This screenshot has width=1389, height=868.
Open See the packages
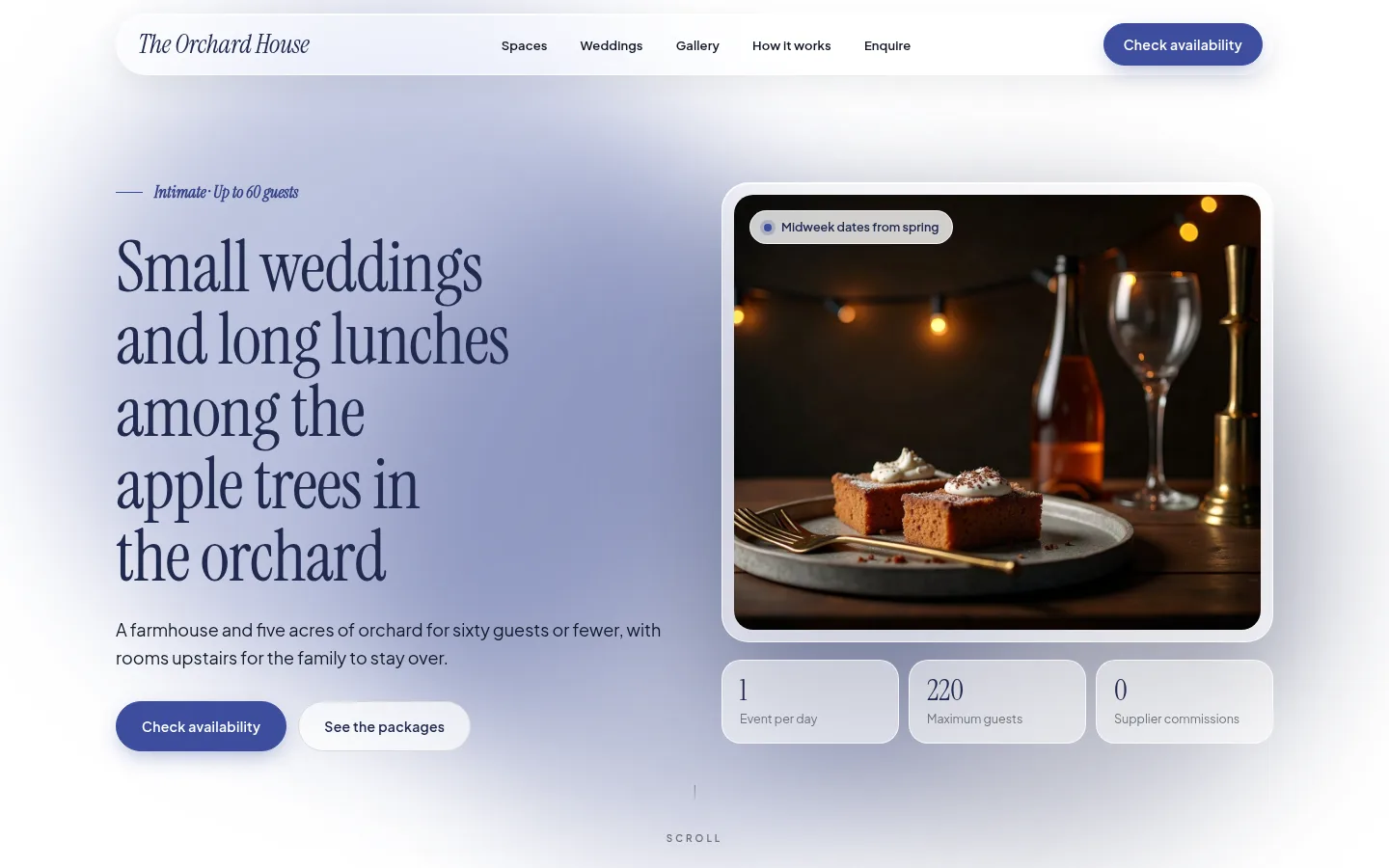384,726
